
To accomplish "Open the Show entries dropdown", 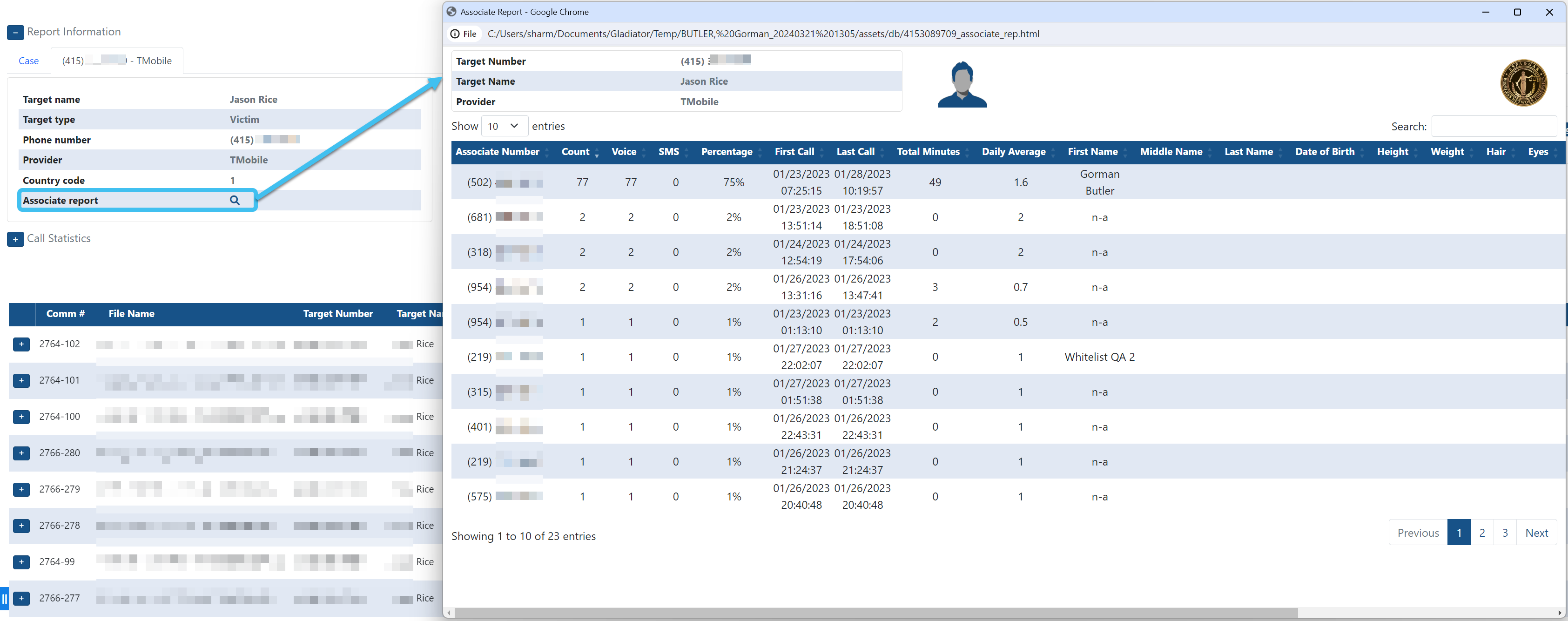I will [x=504, y=126].
